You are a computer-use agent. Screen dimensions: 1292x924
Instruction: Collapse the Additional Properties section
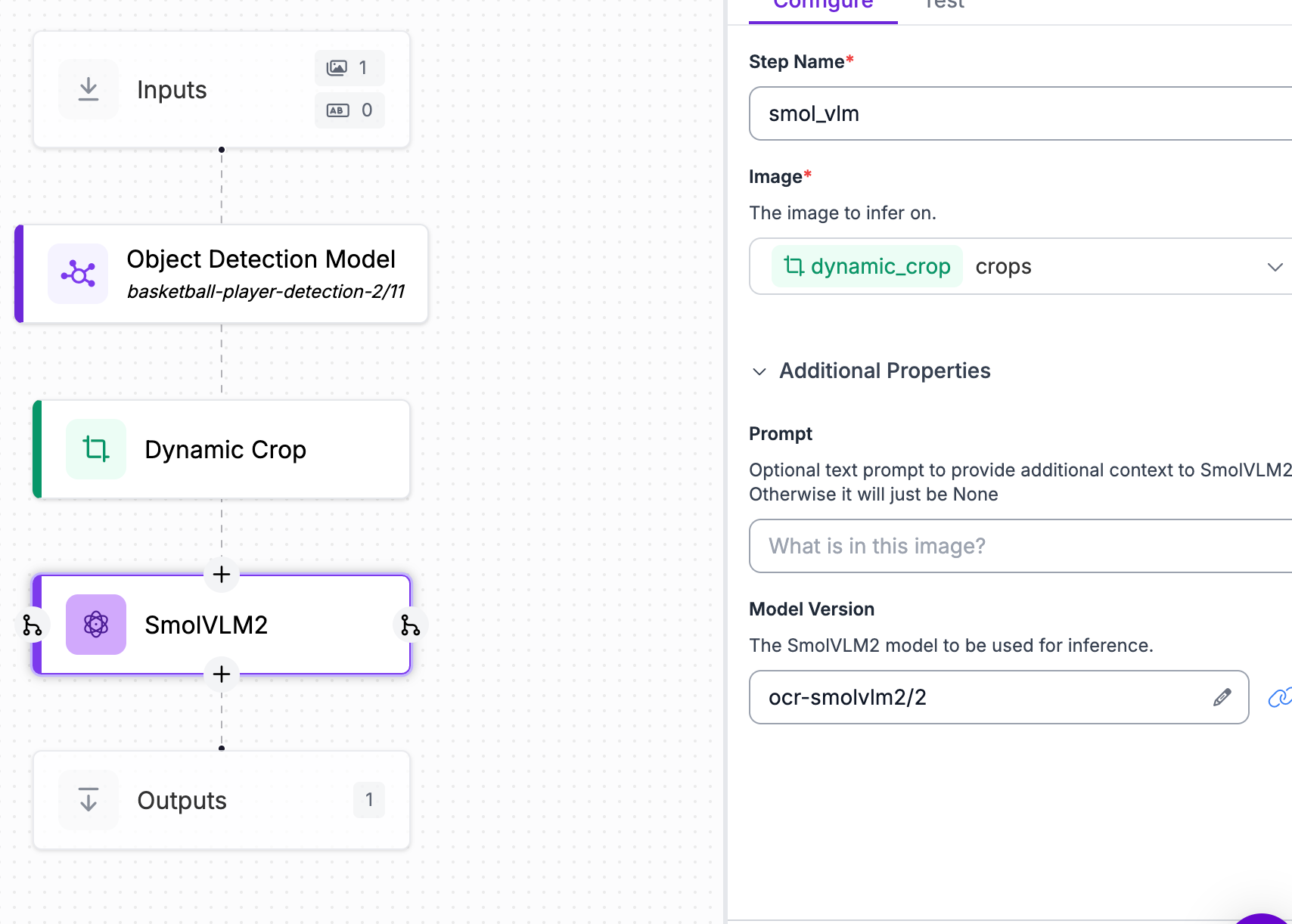click(759, 371)
